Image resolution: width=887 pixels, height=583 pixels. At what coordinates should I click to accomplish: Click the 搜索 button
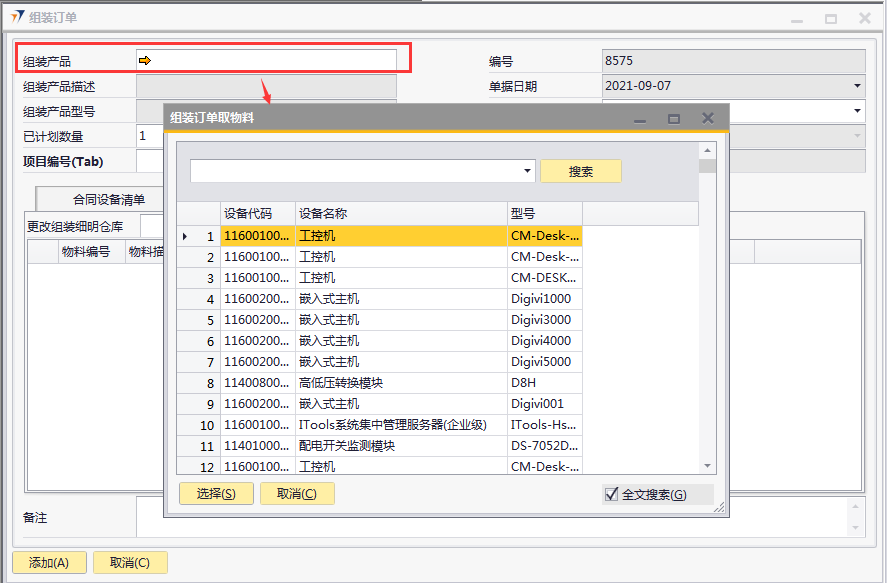click(580, 171)
